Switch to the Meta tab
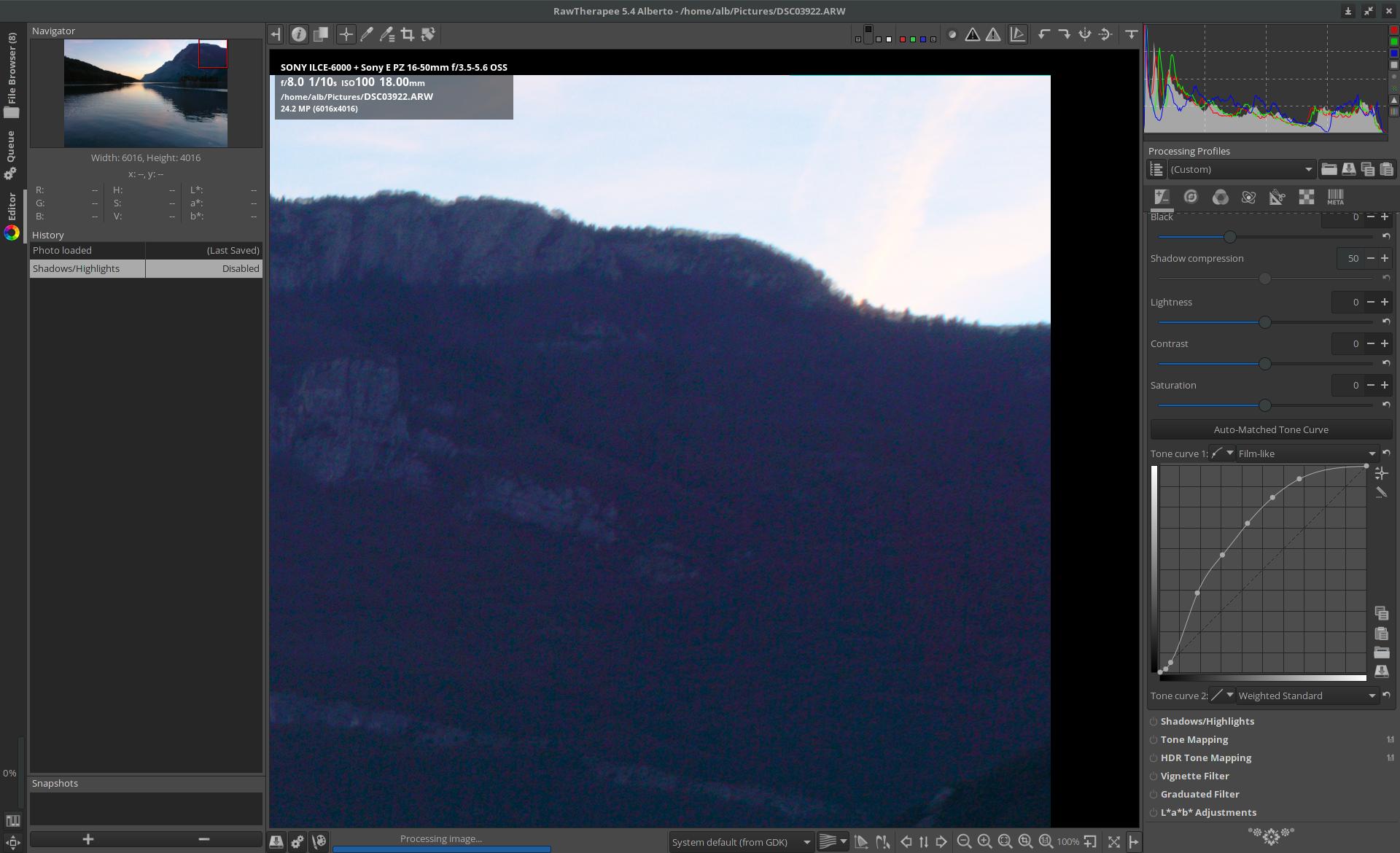 [1335, 197]
